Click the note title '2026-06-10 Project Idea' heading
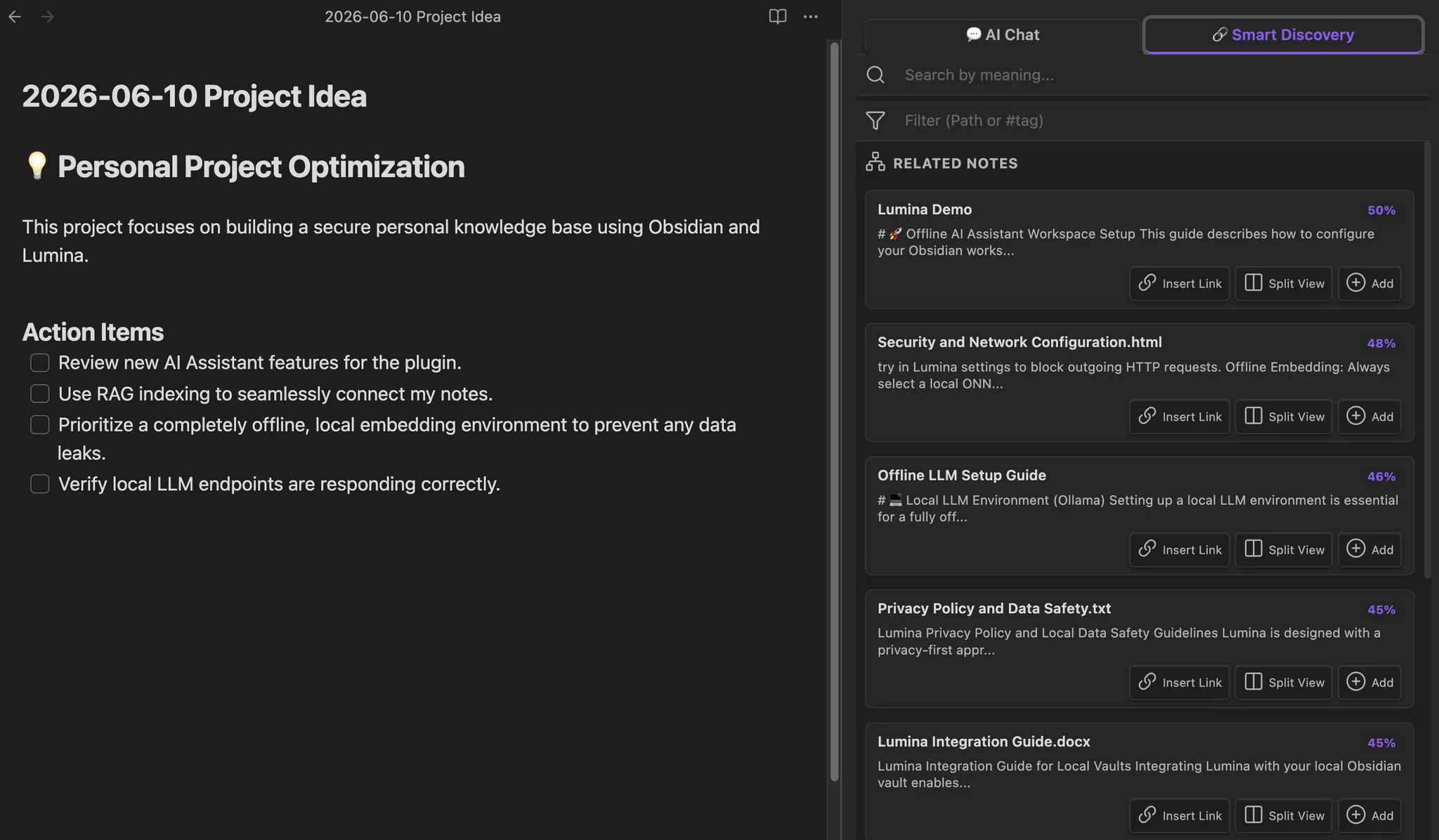Screen dimensions: 1439x840 (x=195, y=96)
